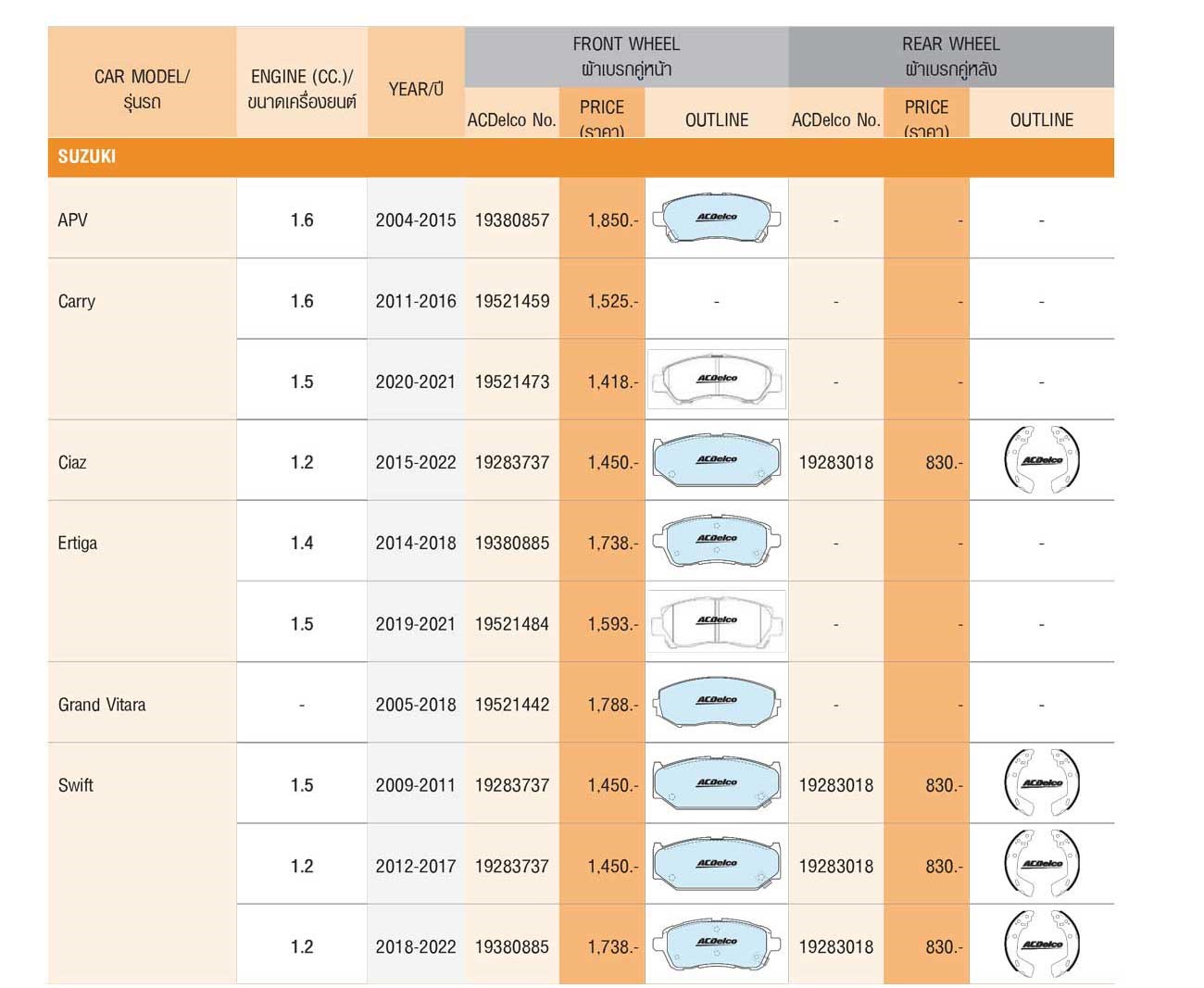This screenshot has height=988, width=1204.
Task: Select part number 19521484
Action: (512, 624)
